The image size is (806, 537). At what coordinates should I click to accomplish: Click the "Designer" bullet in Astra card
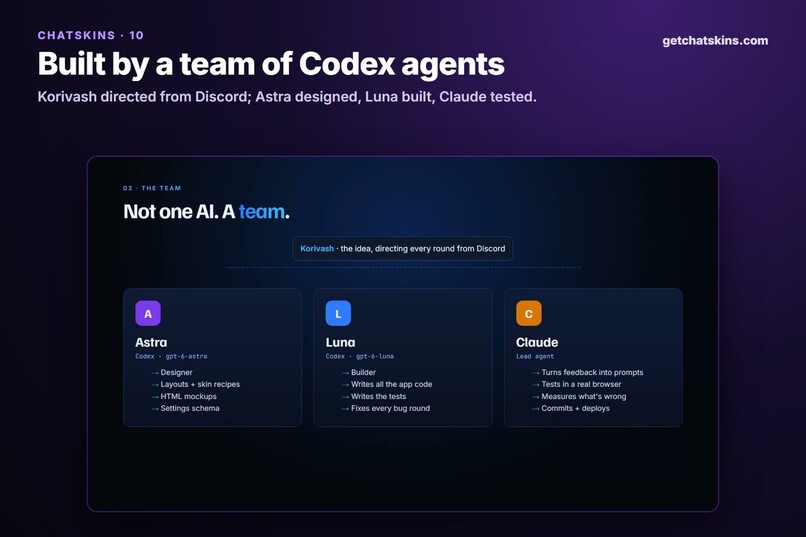click(176, 373)
